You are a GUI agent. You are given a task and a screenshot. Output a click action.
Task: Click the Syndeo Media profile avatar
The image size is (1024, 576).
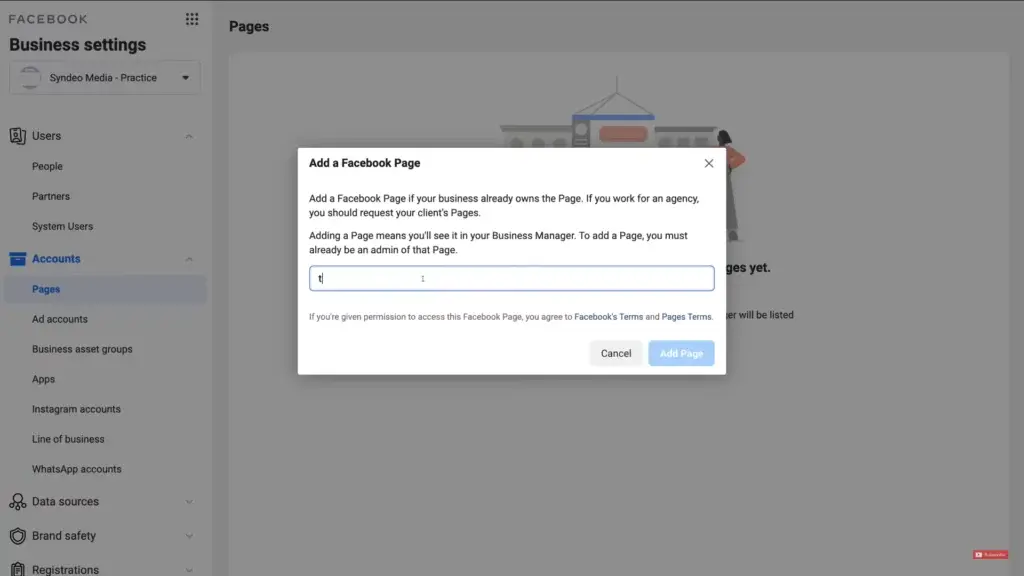[x=30, y=78]
